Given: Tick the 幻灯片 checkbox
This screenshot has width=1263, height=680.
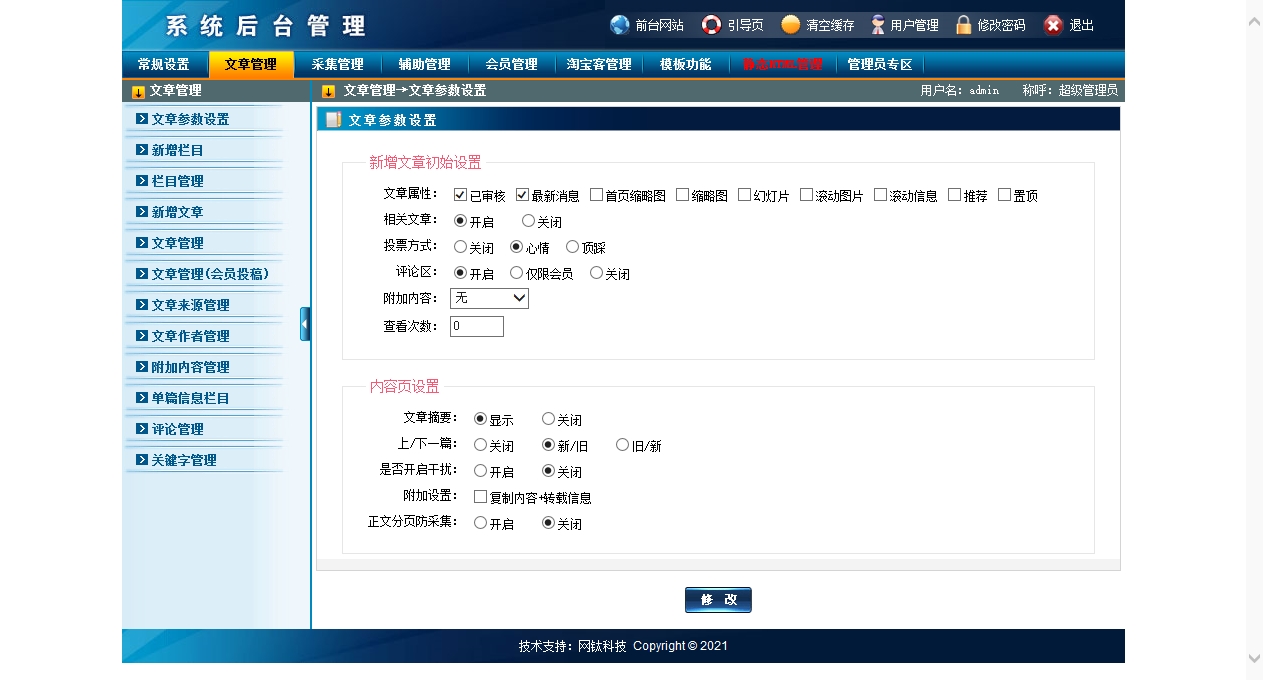Looking at the screenshot, I should [x=744, y=195].
